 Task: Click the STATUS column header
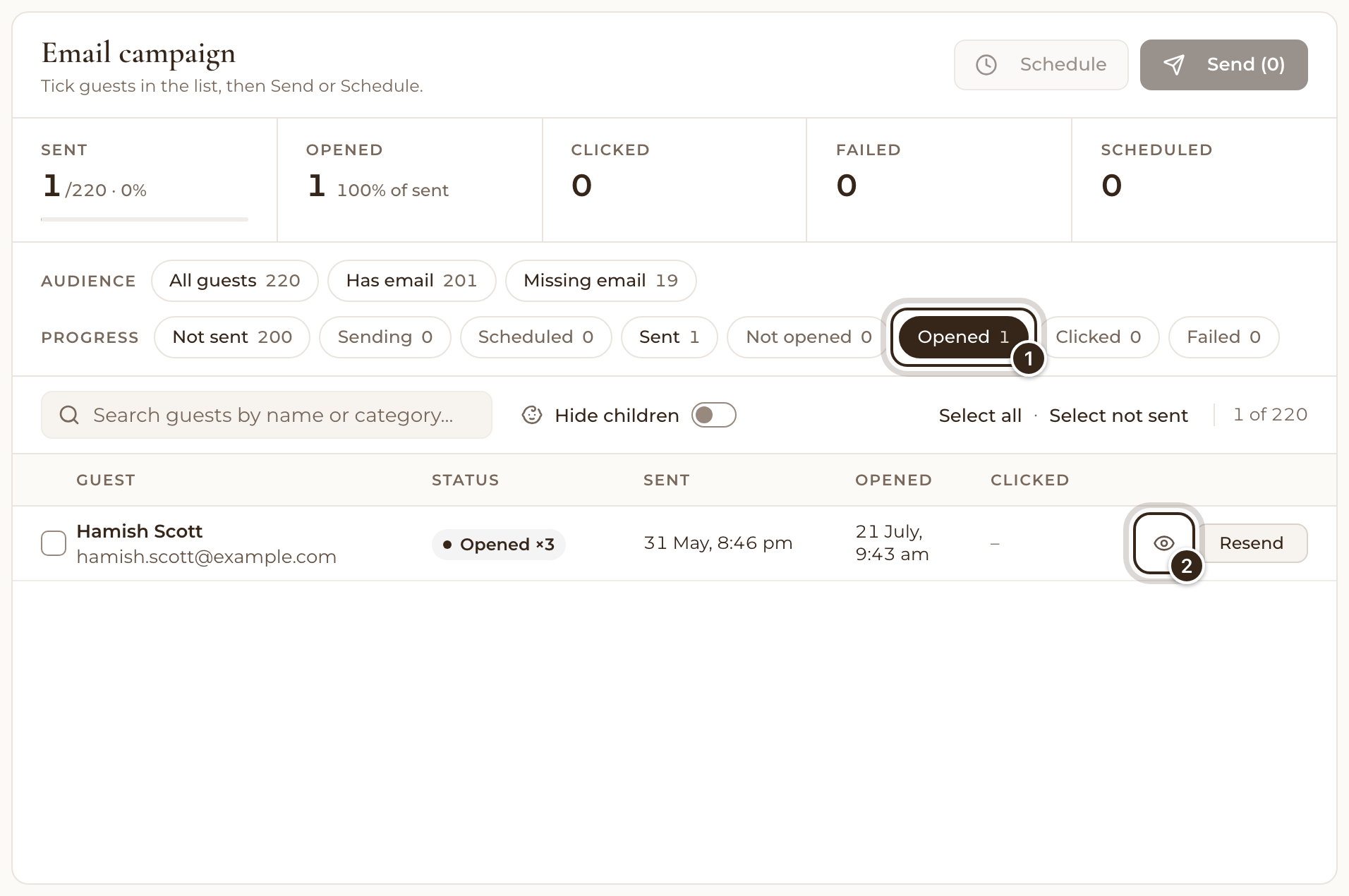coord(465,480)
